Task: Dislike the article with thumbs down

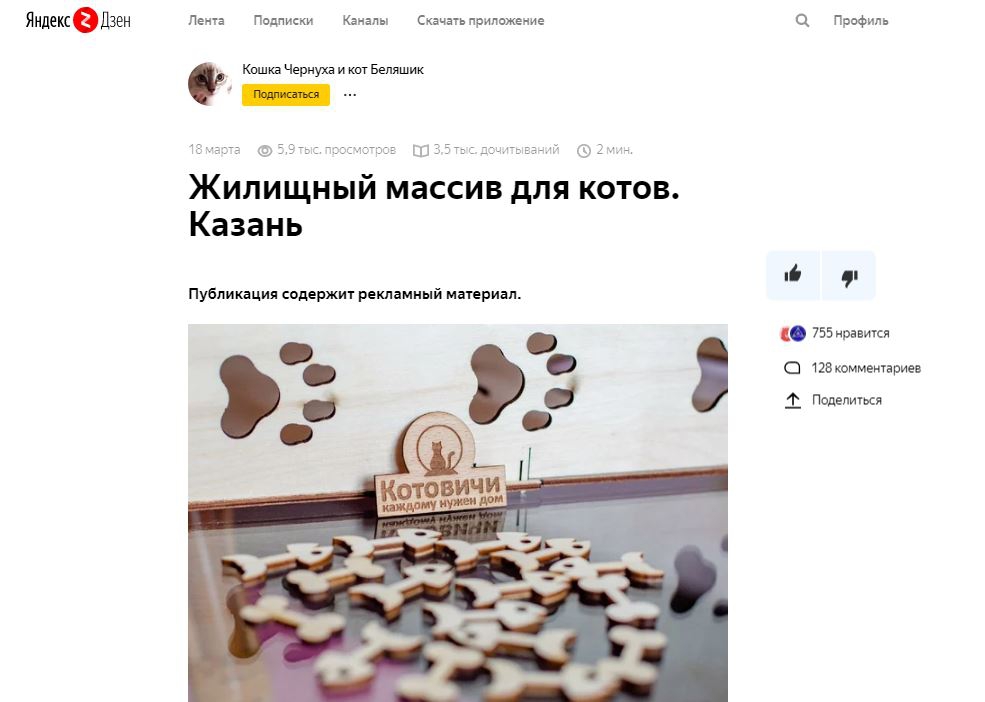Action: pyautogui.click(x=849, y=275)
